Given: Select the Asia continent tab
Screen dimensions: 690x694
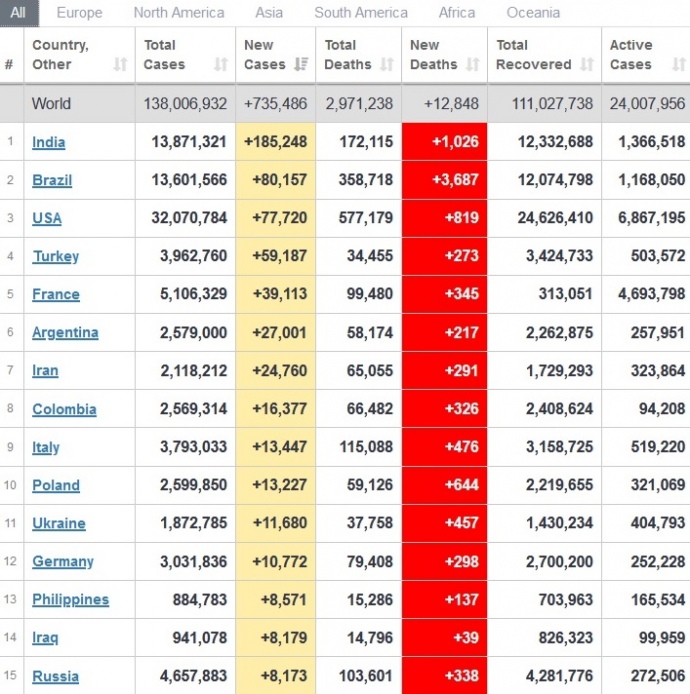Looking at the screenshot, I should (x=269, y=13).
